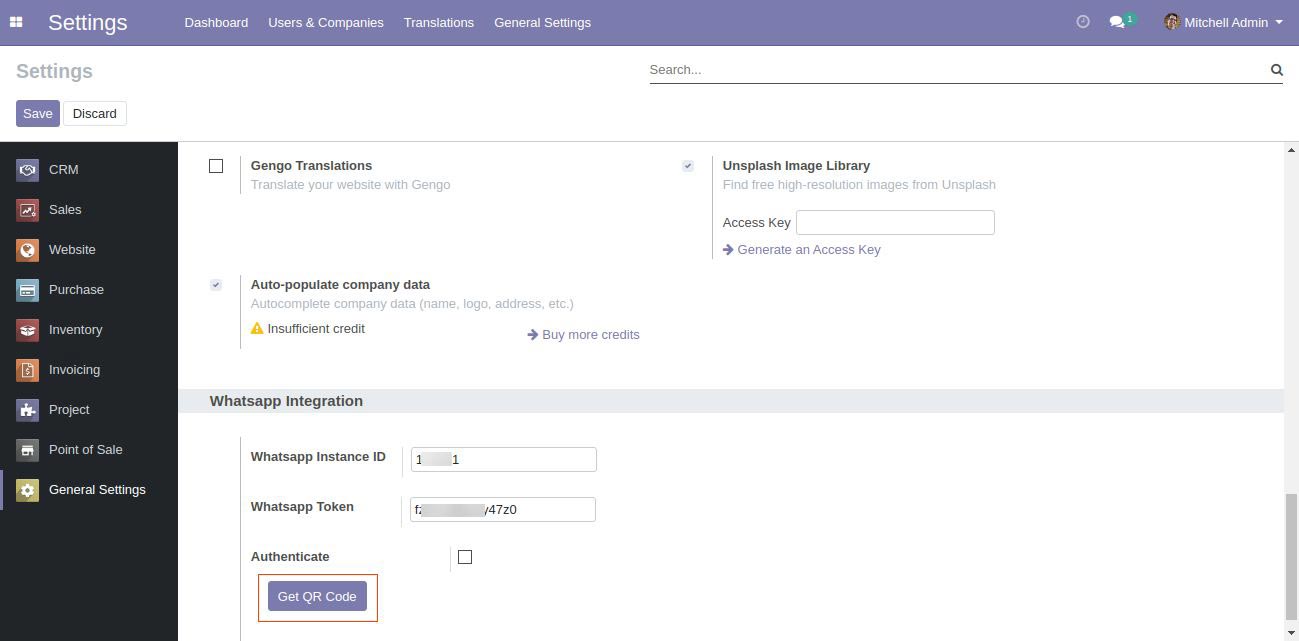Image resolution: width=1299 pixels, height=641 pixels.
Task: Select Inventory settings section
Action: pyautogui.click(x=89, y=330)
